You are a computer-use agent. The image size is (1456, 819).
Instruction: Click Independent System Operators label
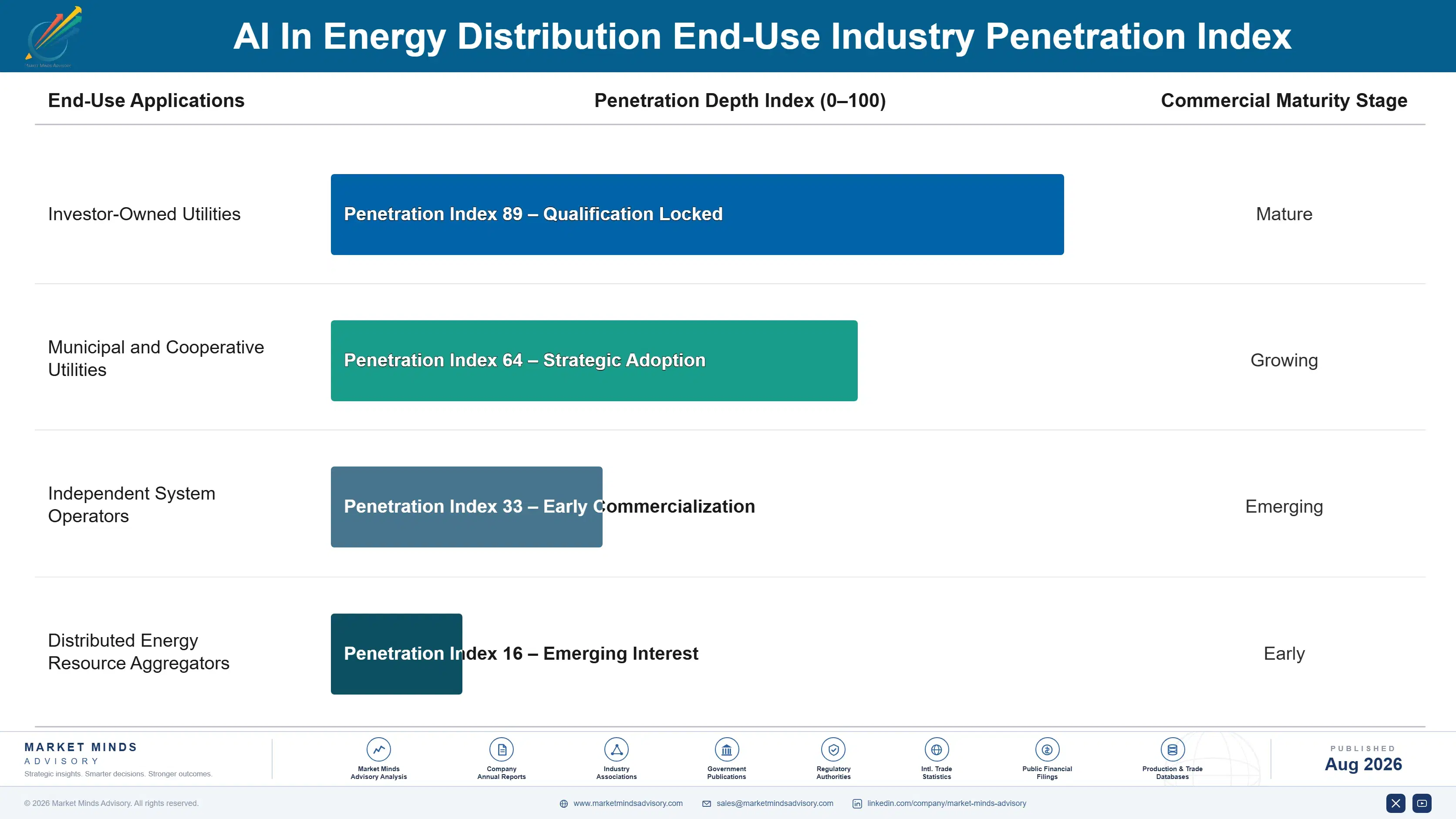click(131, 504)
